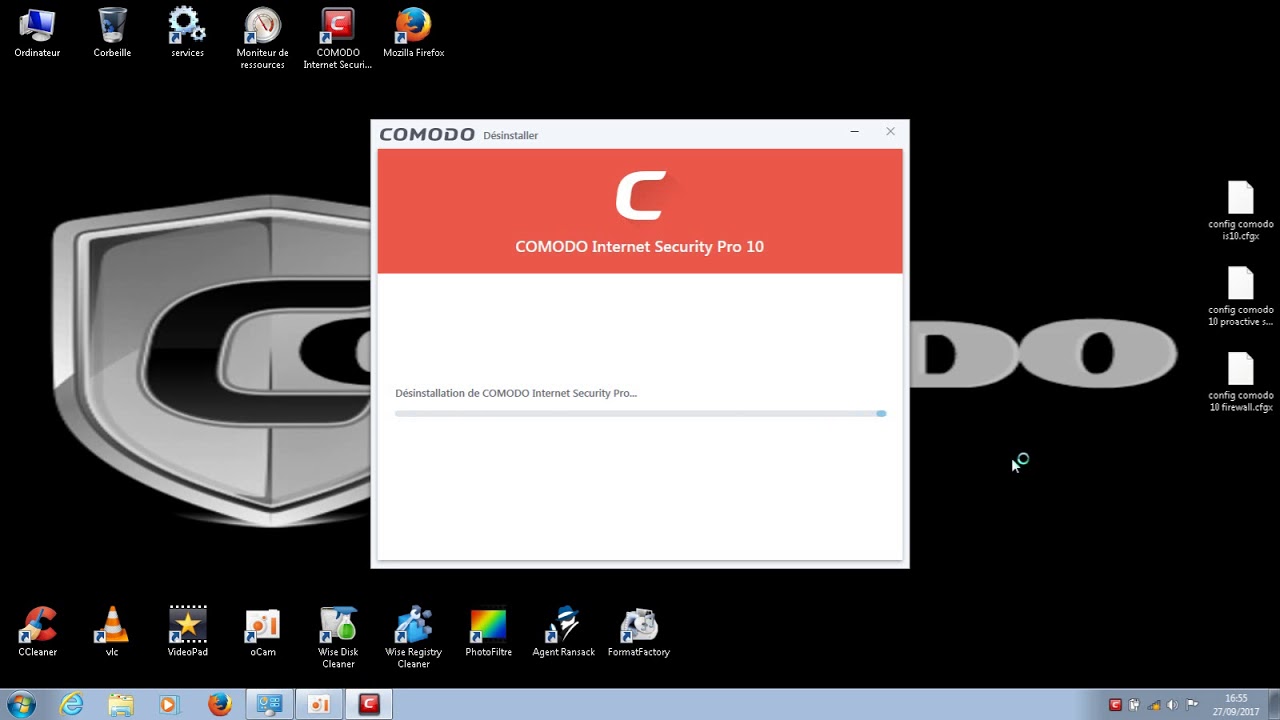The height and width of the screenshot is (720, 1280).
Task: Open Windows Media Player taskbar icon
Action: [x=168, y=704]
